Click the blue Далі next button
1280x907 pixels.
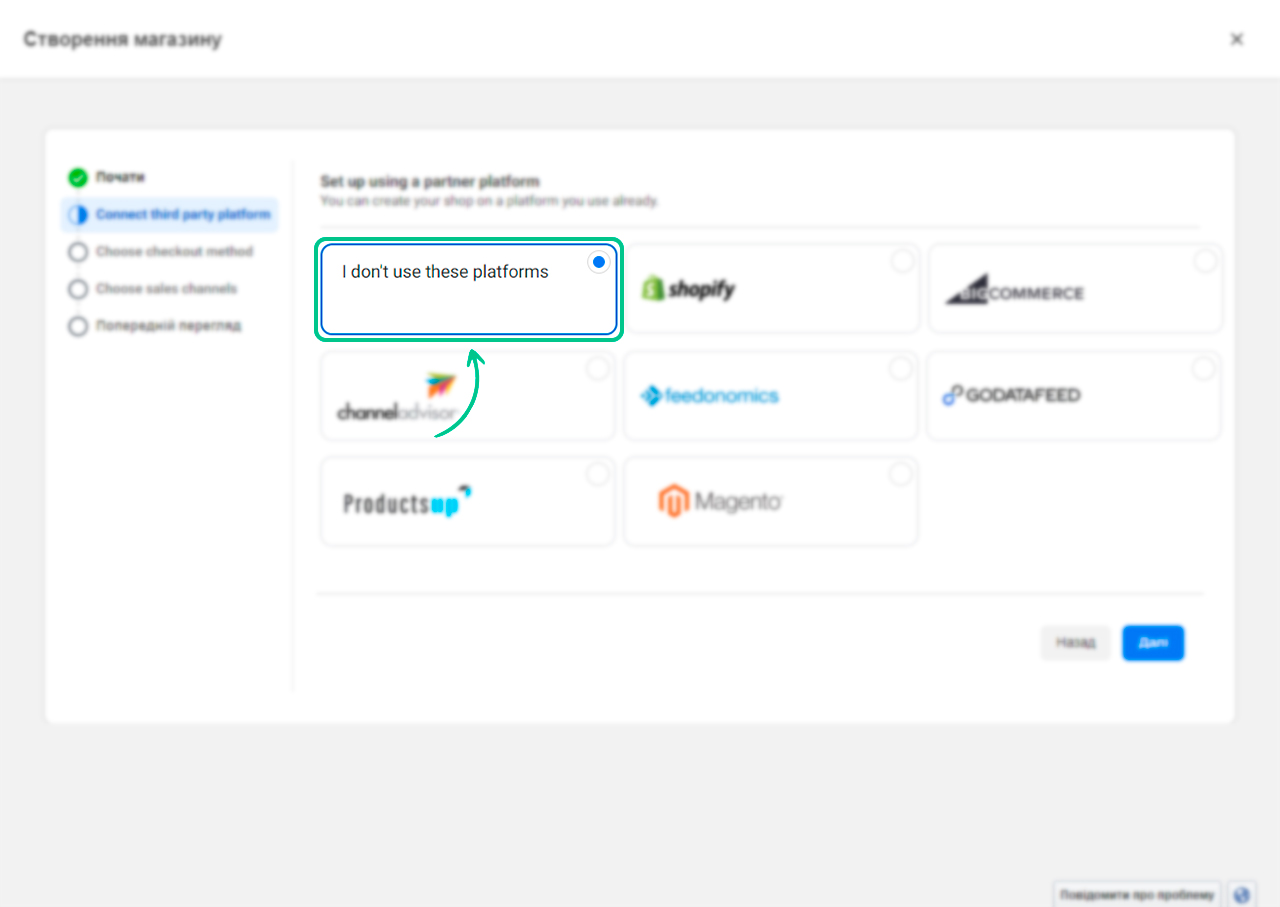(1153, 643)
